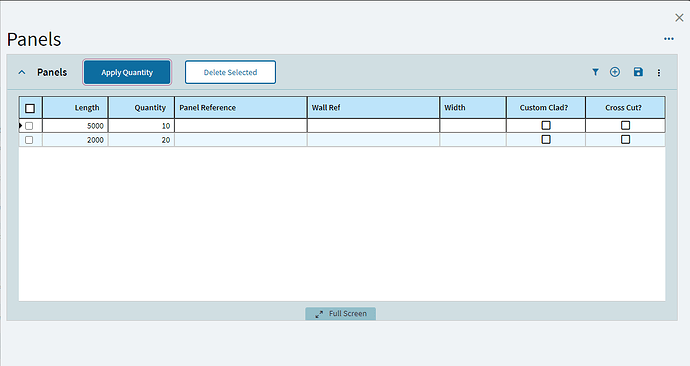
Task: Toggle the select-all header checkbox
Action: click(x=30, y=108)
